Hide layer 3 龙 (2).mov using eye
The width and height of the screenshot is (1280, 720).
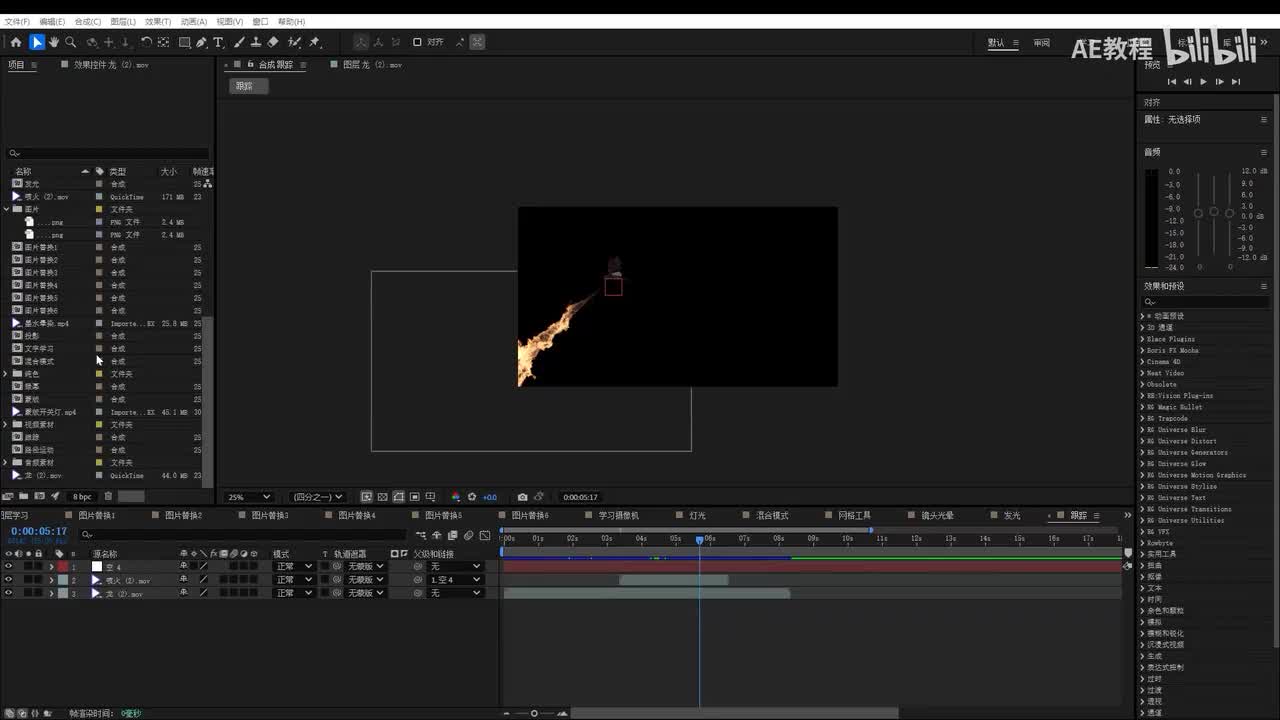click(x=9, y=593)
